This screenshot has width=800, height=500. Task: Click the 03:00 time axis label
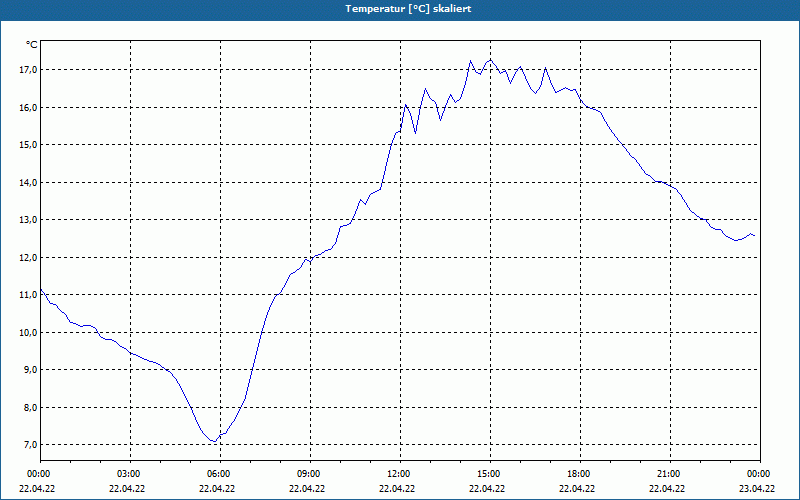tap(131, 474)
